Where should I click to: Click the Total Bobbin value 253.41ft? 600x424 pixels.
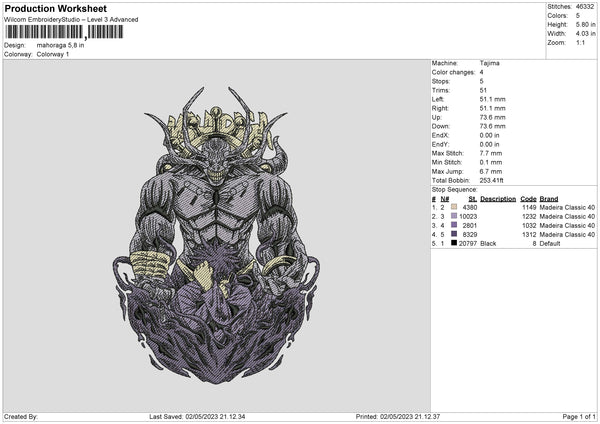click(491, 180)
